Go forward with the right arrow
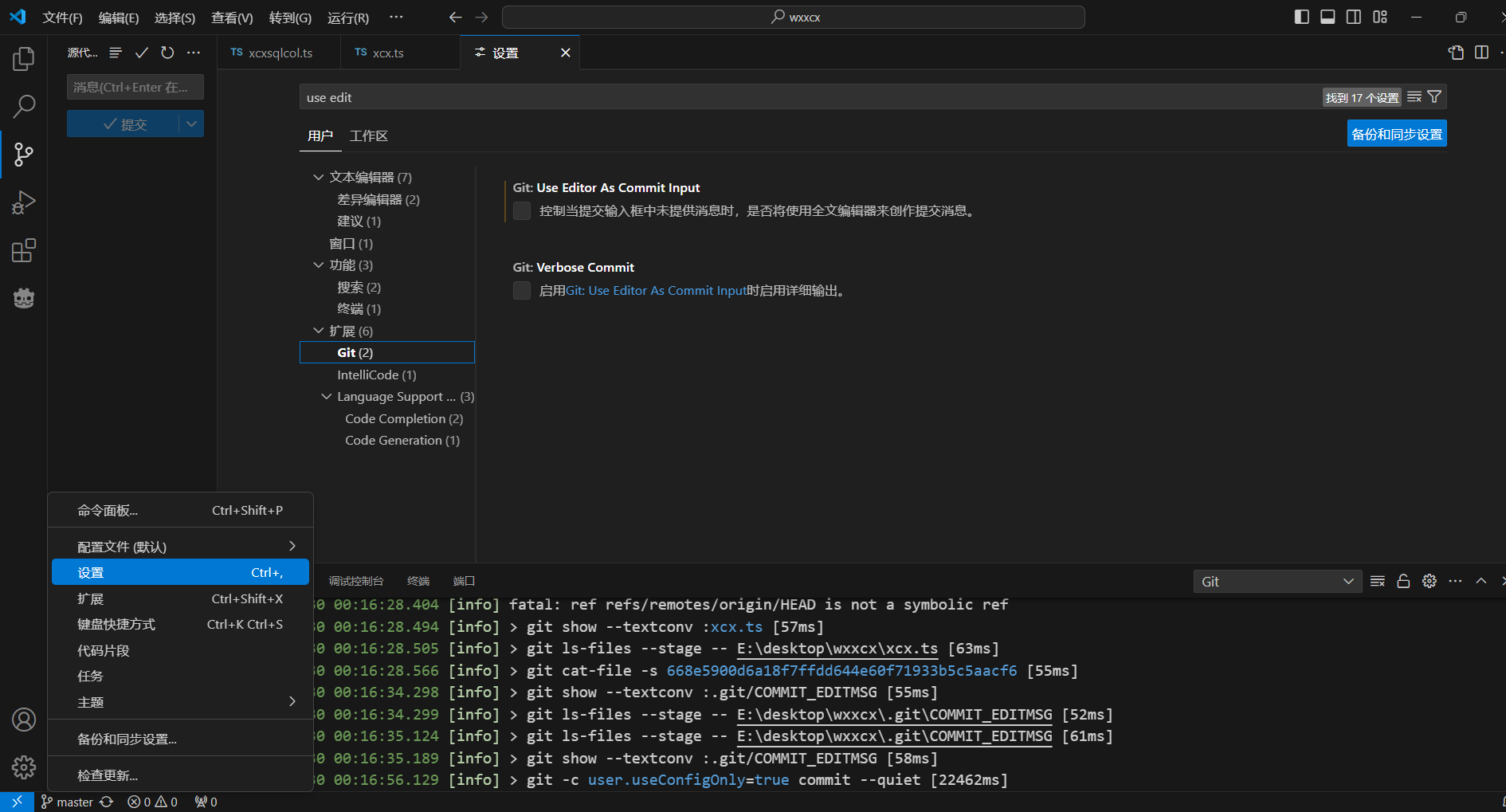Viewport: 1506px width, 812px height. point(481,17)
